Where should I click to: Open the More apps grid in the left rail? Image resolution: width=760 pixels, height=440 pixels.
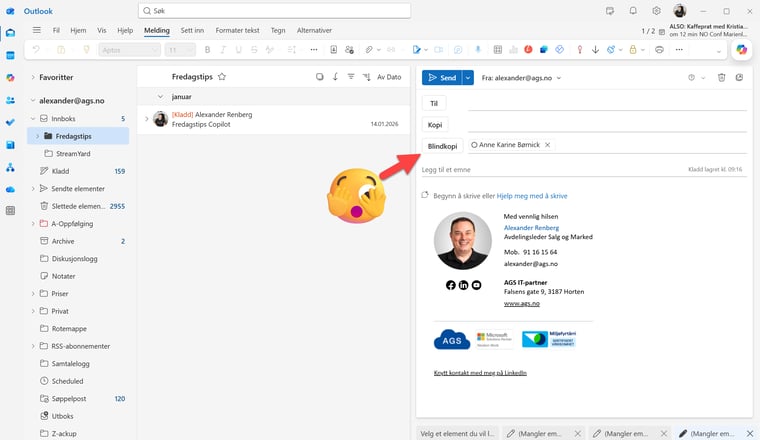click(10, 211)
